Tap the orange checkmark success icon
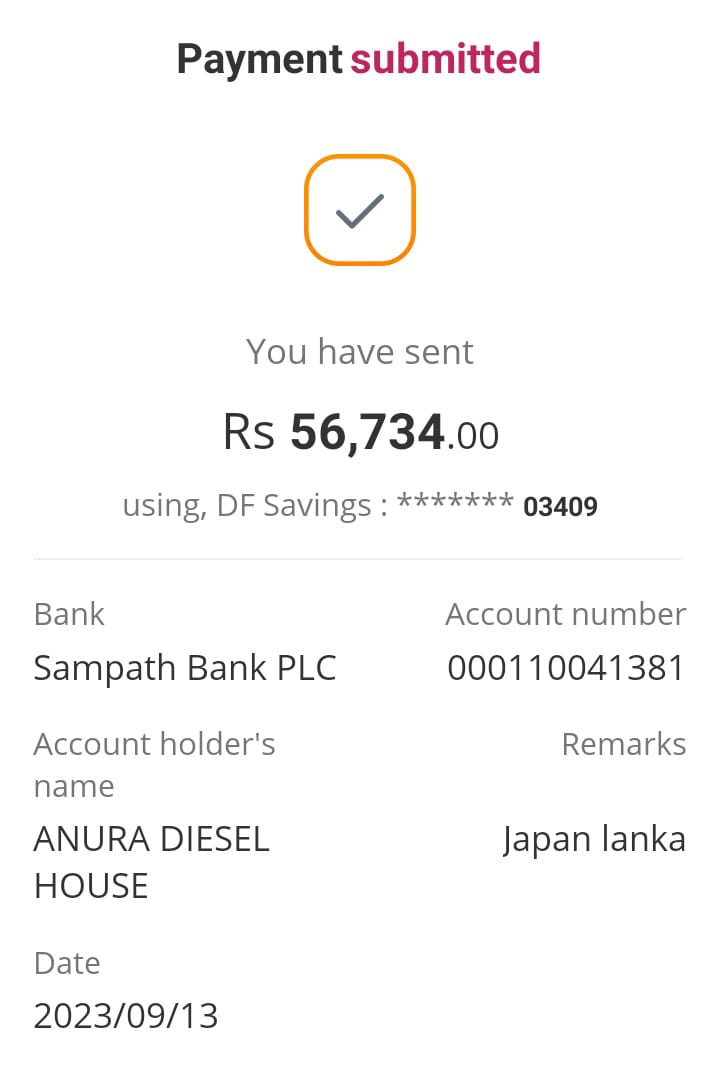The width and height of the screenshot is (720, 1079). click(x=359, y=210)
